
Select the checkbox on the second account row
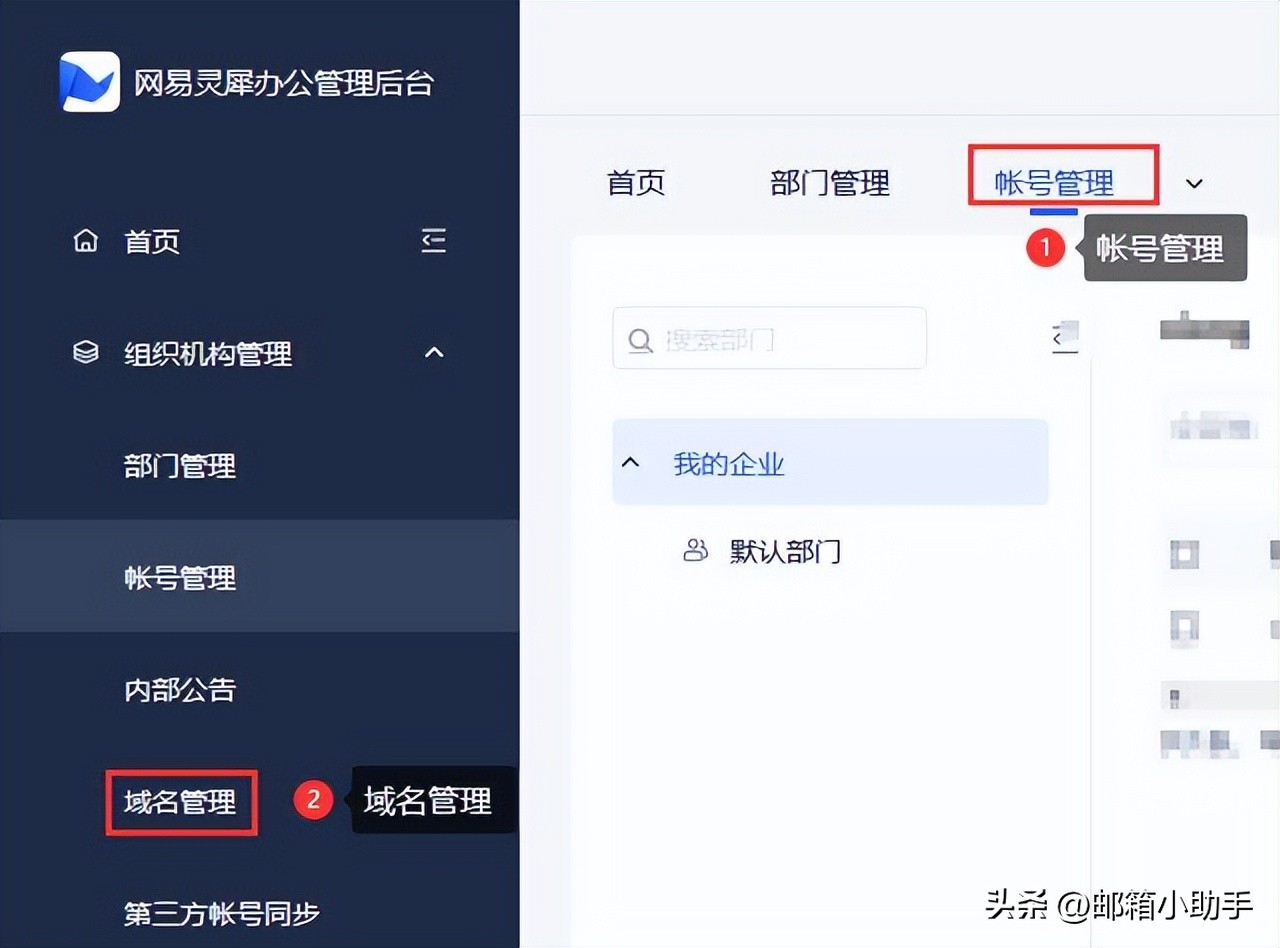pos(1184,625)
